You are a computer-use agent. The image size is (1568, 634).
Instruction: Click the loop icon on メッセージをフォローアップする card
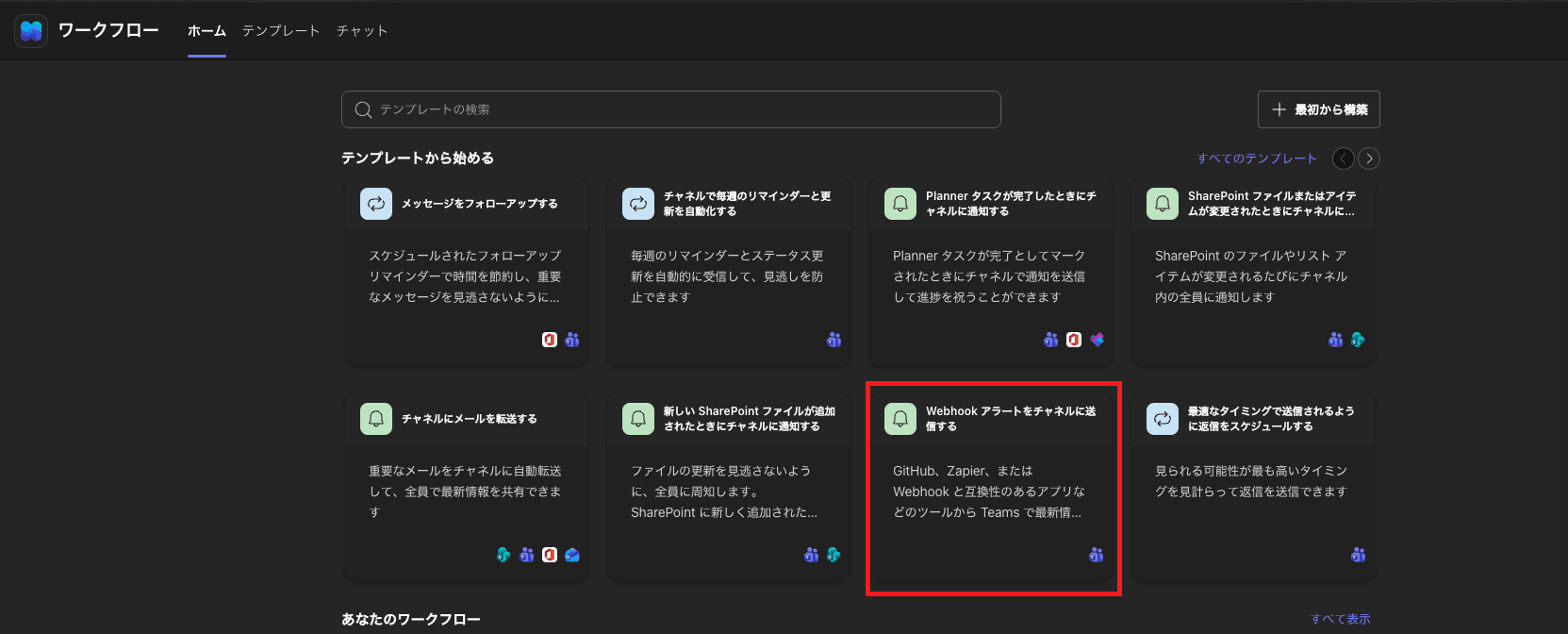click(x=376, y=204)
